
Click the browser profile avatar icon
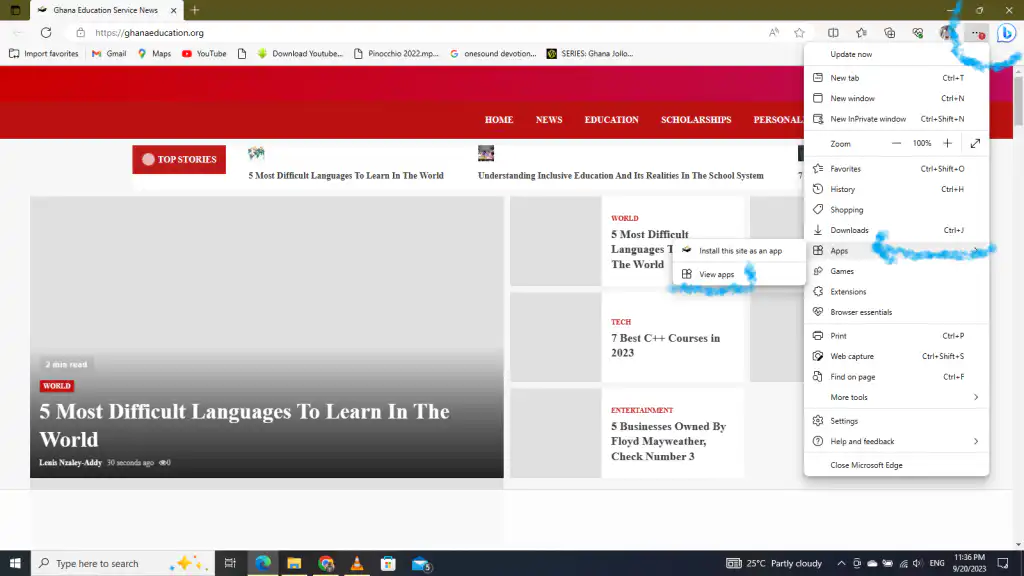pyautogui.click(x=946, y=32)
